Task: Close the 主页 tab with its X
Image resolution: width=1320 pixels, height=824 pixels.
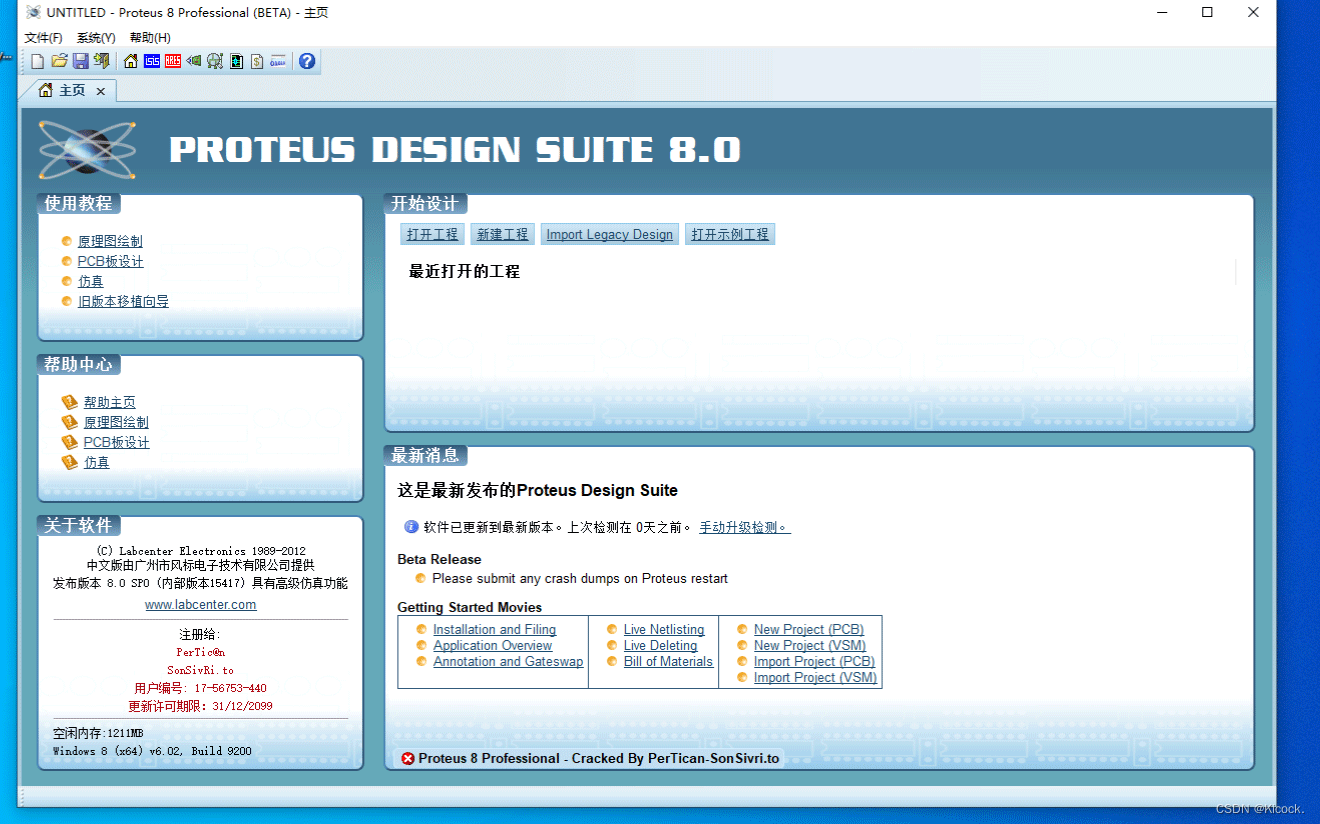Action: (100, 91)
